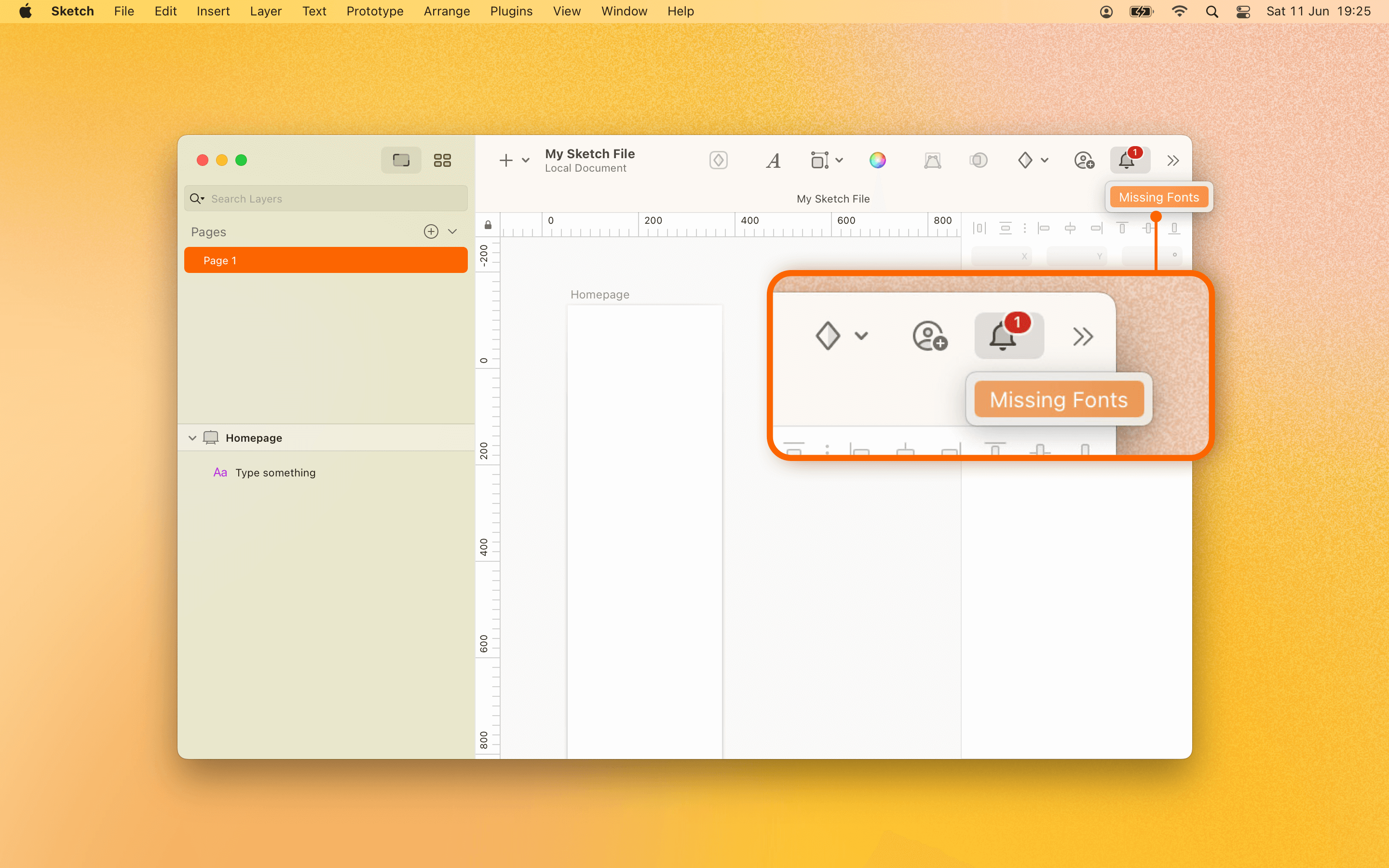This screenshot has height=868, width=1389.
Task: Click the mask tool icon
Action: tap(978, 160)
